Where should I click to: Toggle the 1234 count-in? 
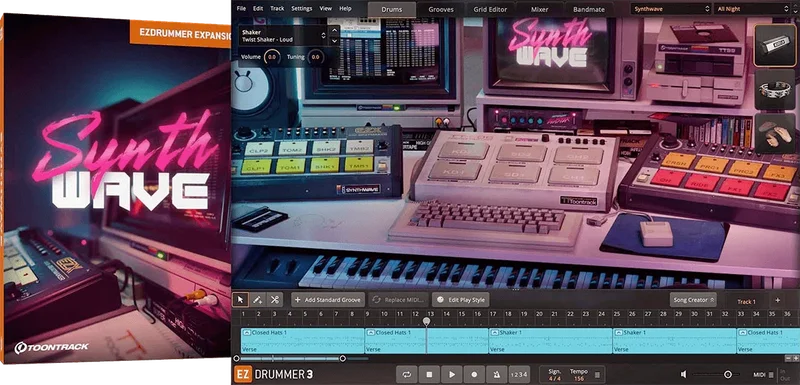519,374
